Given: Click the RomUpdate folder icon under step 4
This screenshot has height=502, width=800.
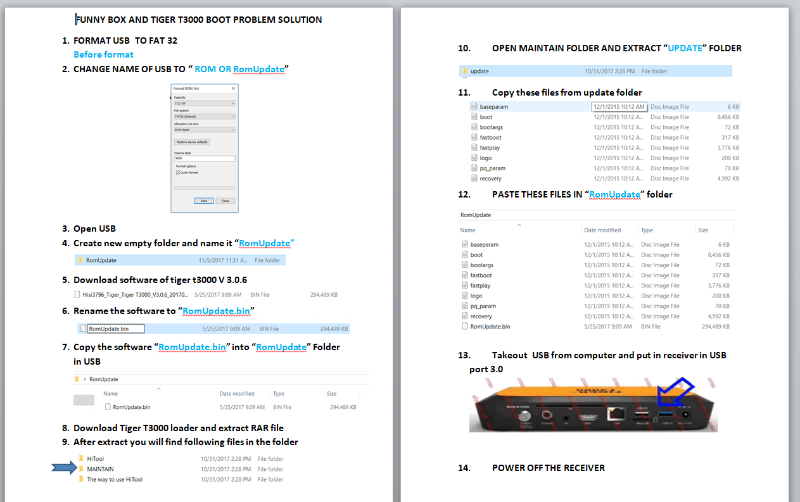Looking at the screenshot, I should coord(80,260).
